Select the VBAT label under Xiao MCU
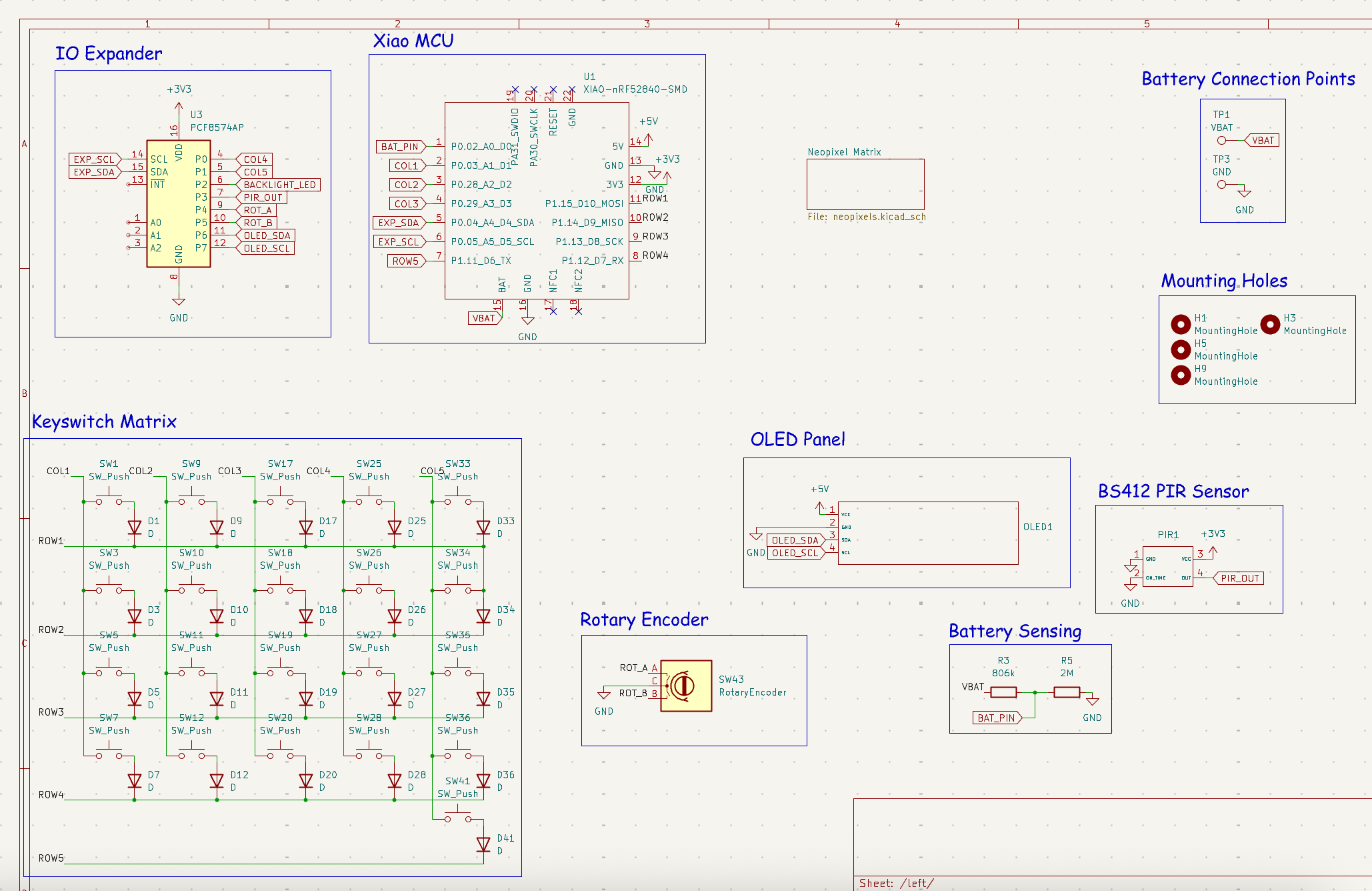 pos(485,318)
